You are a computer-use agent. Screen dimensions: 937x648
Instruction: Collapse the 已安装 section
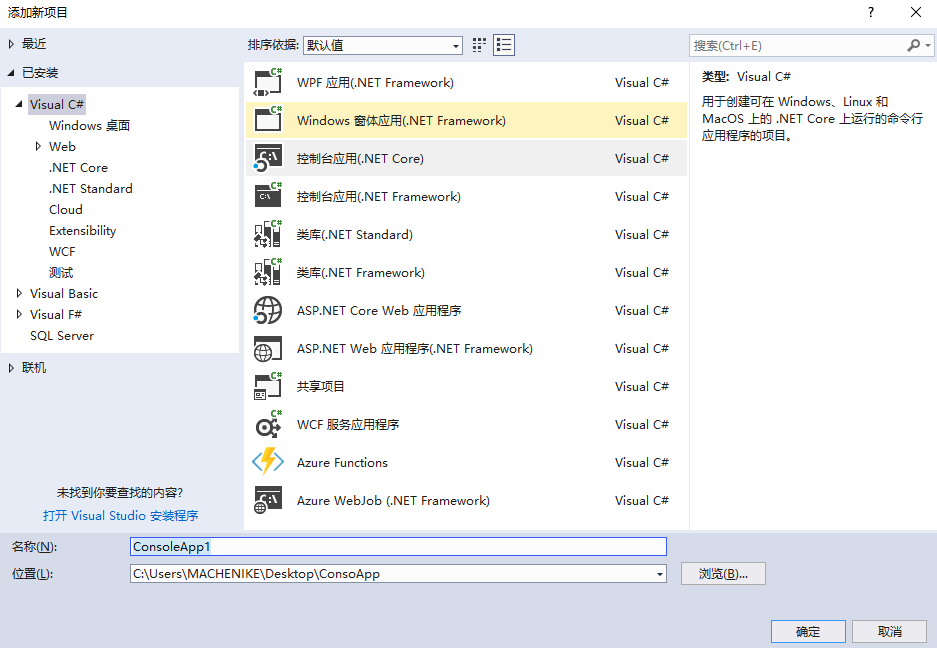[11, 73]
